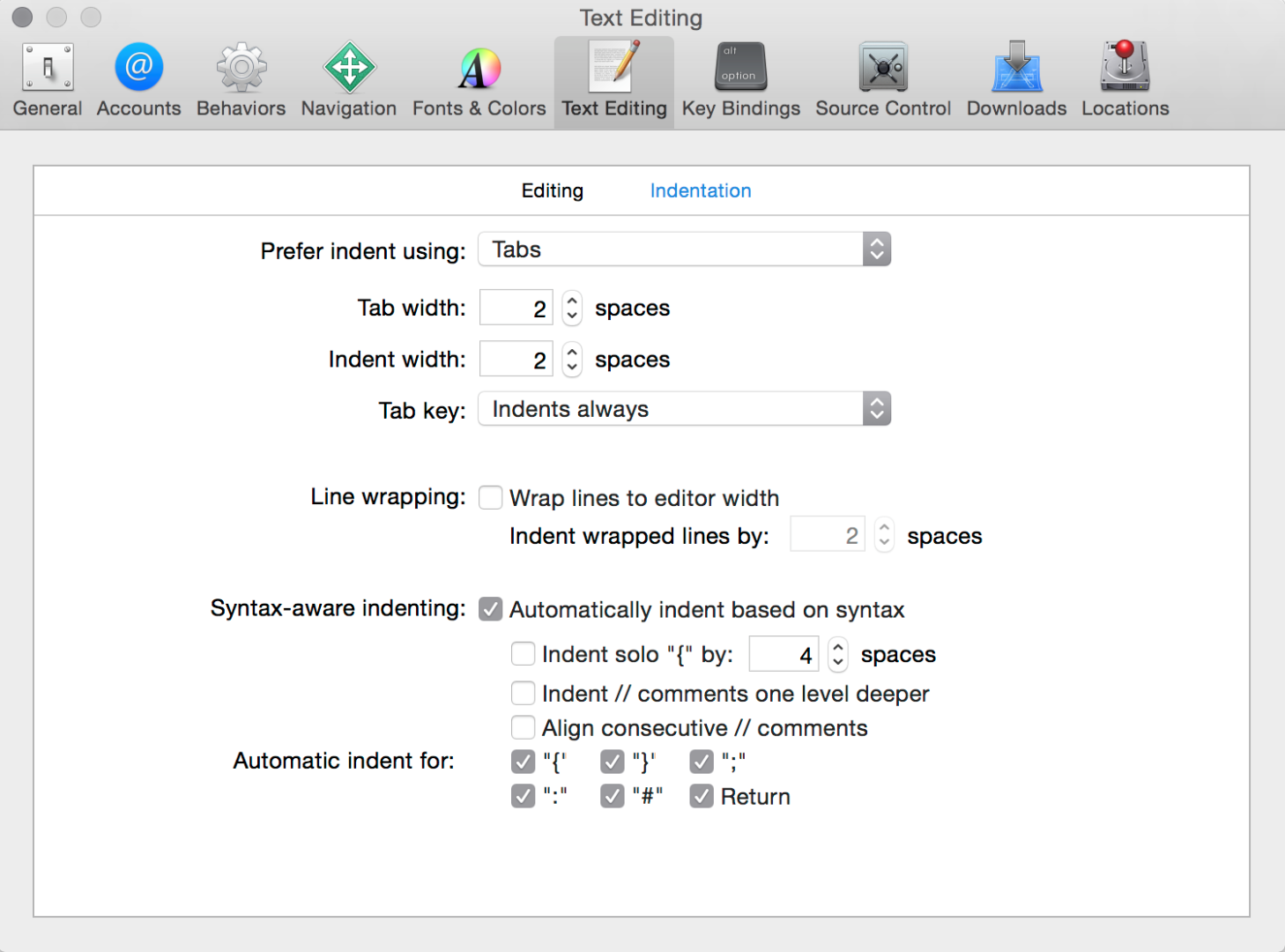The height and width of the screenshot is (952, 1285).
Task: Toggle automatic indent for Return
Action: click(x=702, y=797)
